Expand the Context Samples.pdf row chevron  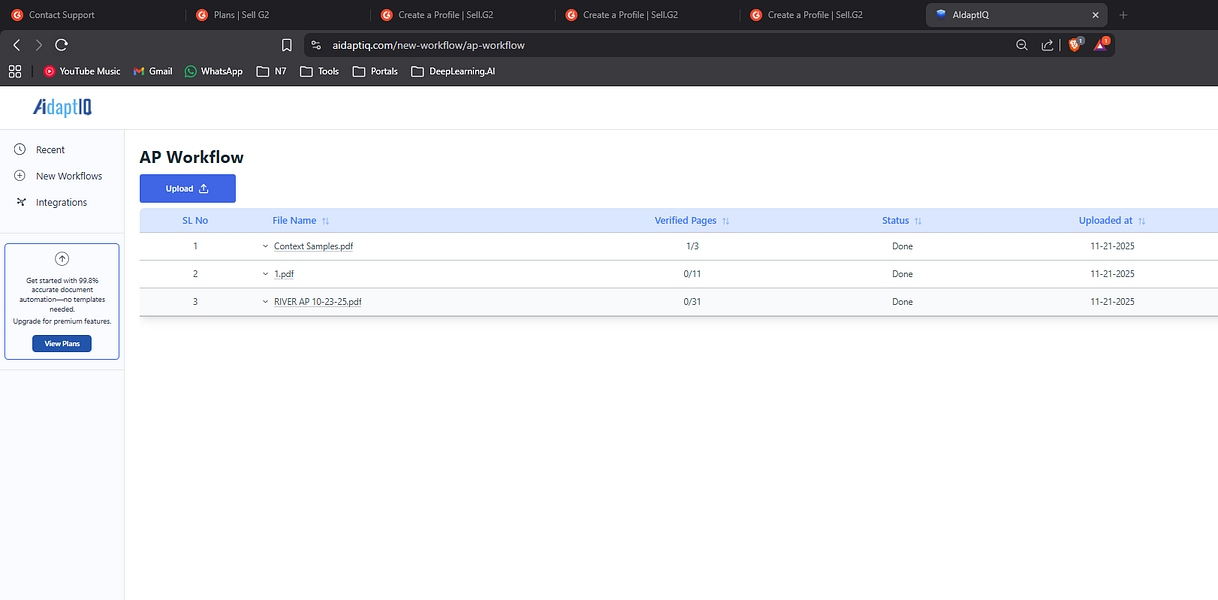click(x=266, y=246)
